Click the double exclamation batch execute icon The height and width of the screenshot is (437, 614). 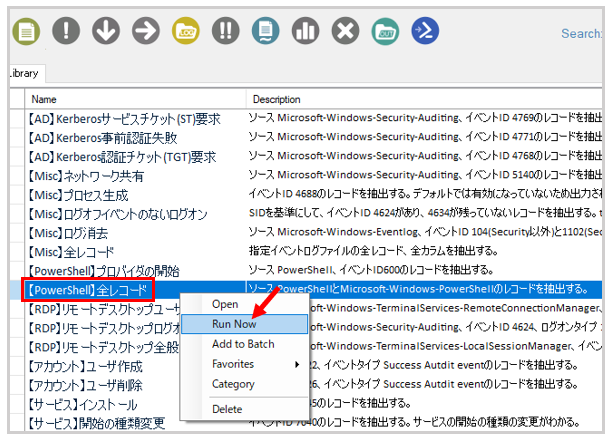point(226,31)
